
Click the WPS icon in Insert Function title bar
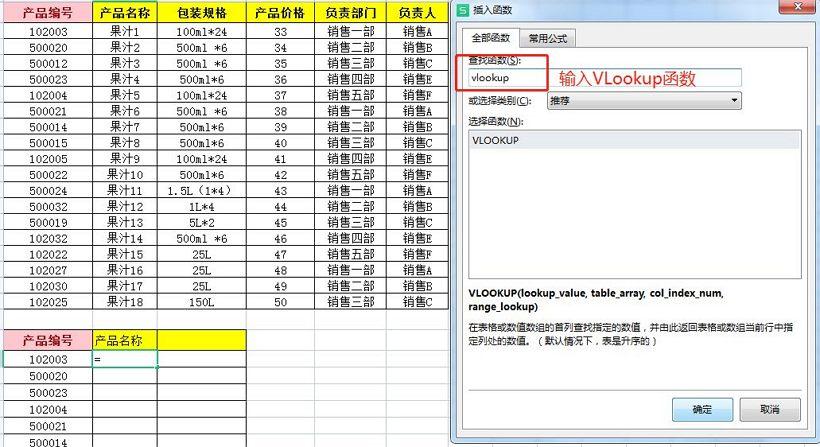[x=463, y=10]
